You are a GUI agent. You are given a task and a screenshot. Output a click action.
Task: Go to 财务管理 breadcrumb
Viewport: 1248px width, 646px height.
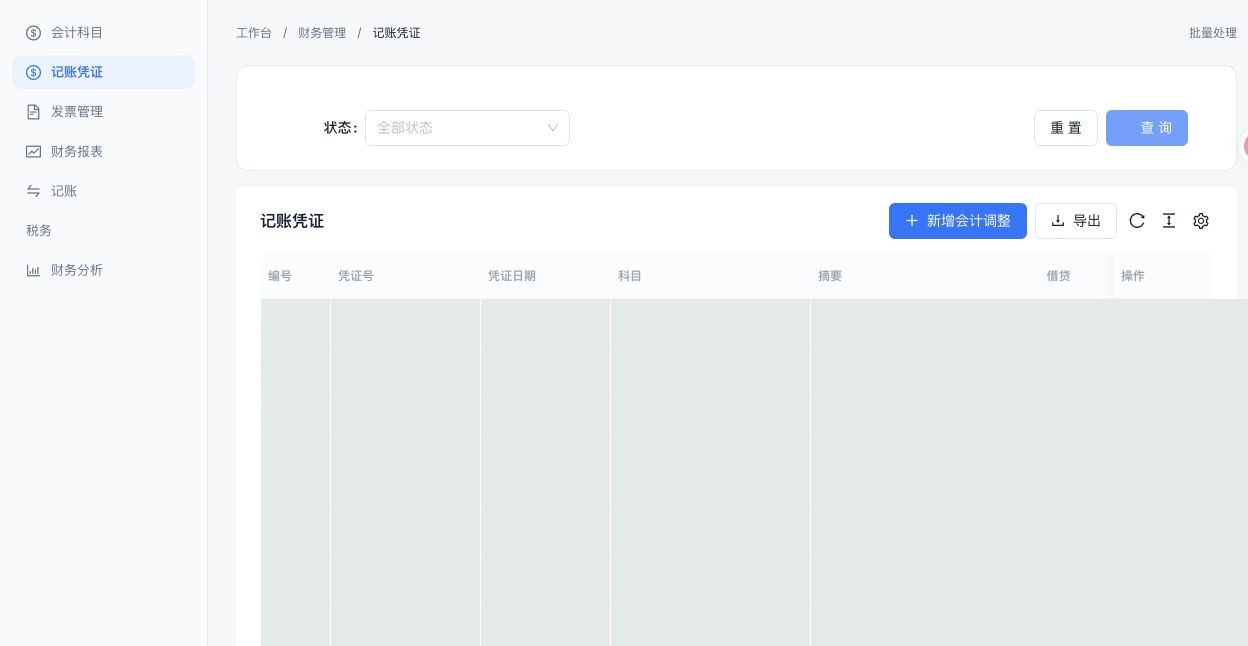pos(322,33)
